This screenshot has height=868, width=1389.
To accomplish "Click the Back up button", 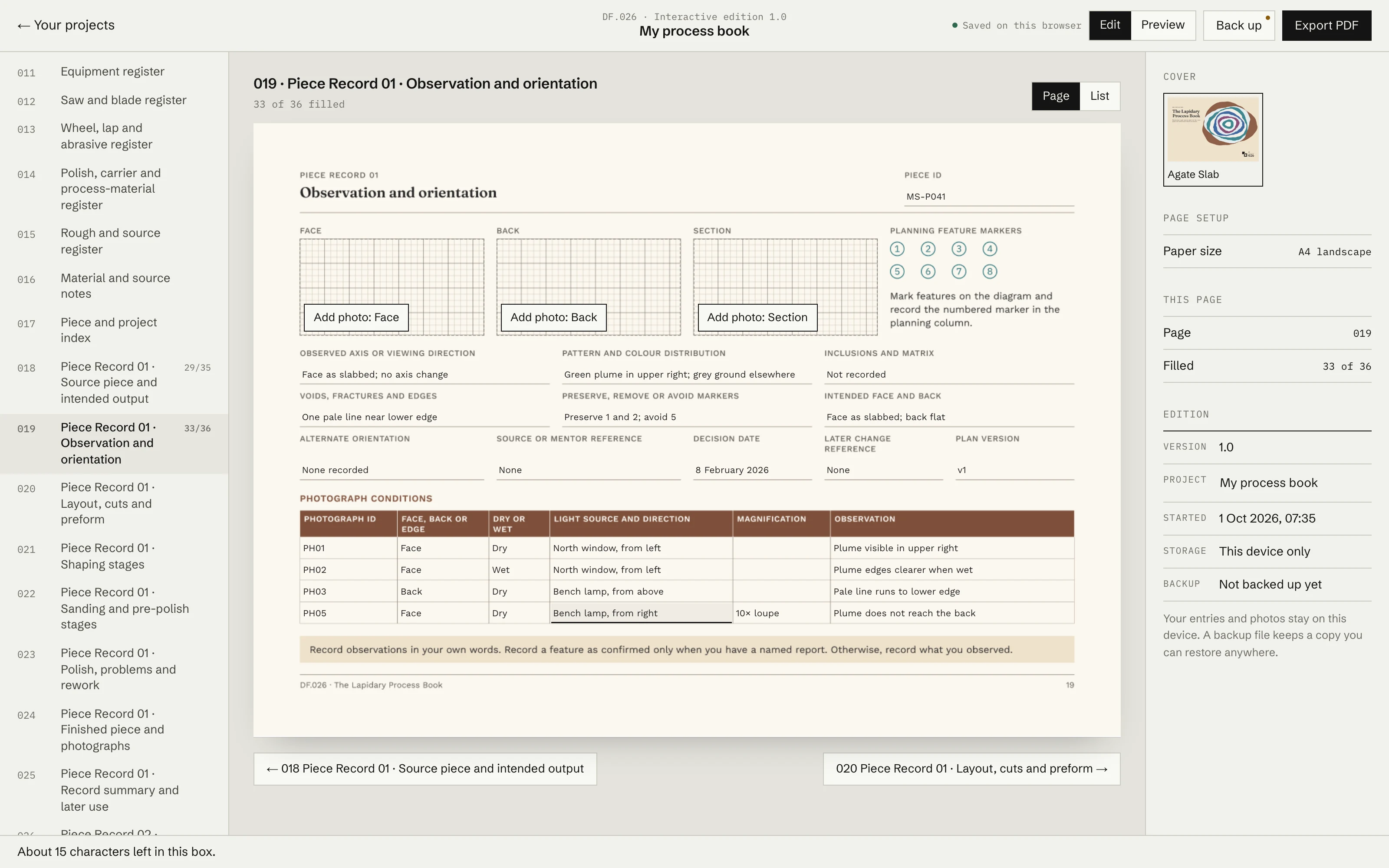I will point(1239,25).
